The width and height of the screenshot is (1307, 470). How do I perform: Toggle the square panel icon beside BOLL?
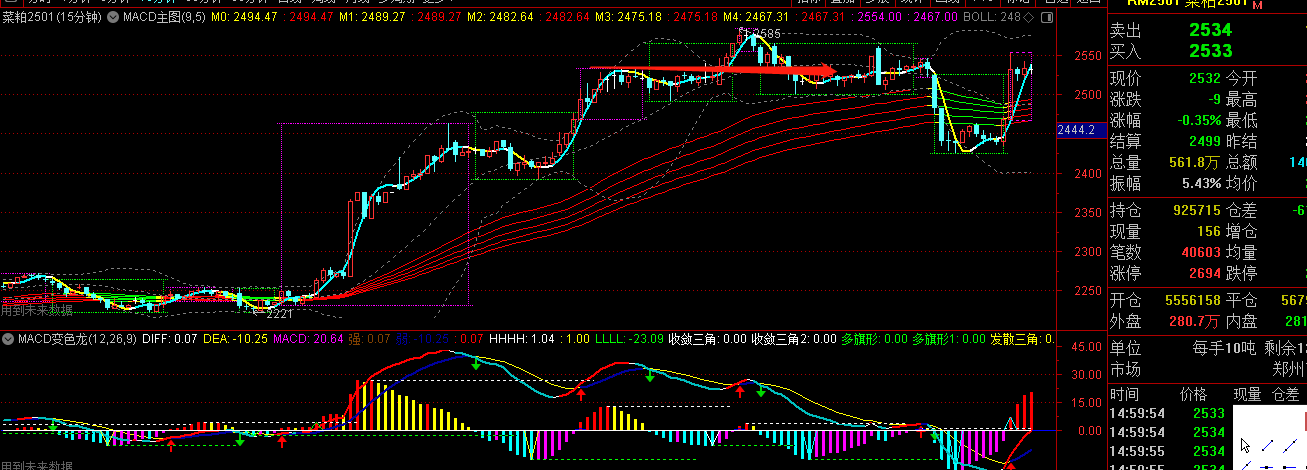pyautogui.click(x=1046, y=18)
